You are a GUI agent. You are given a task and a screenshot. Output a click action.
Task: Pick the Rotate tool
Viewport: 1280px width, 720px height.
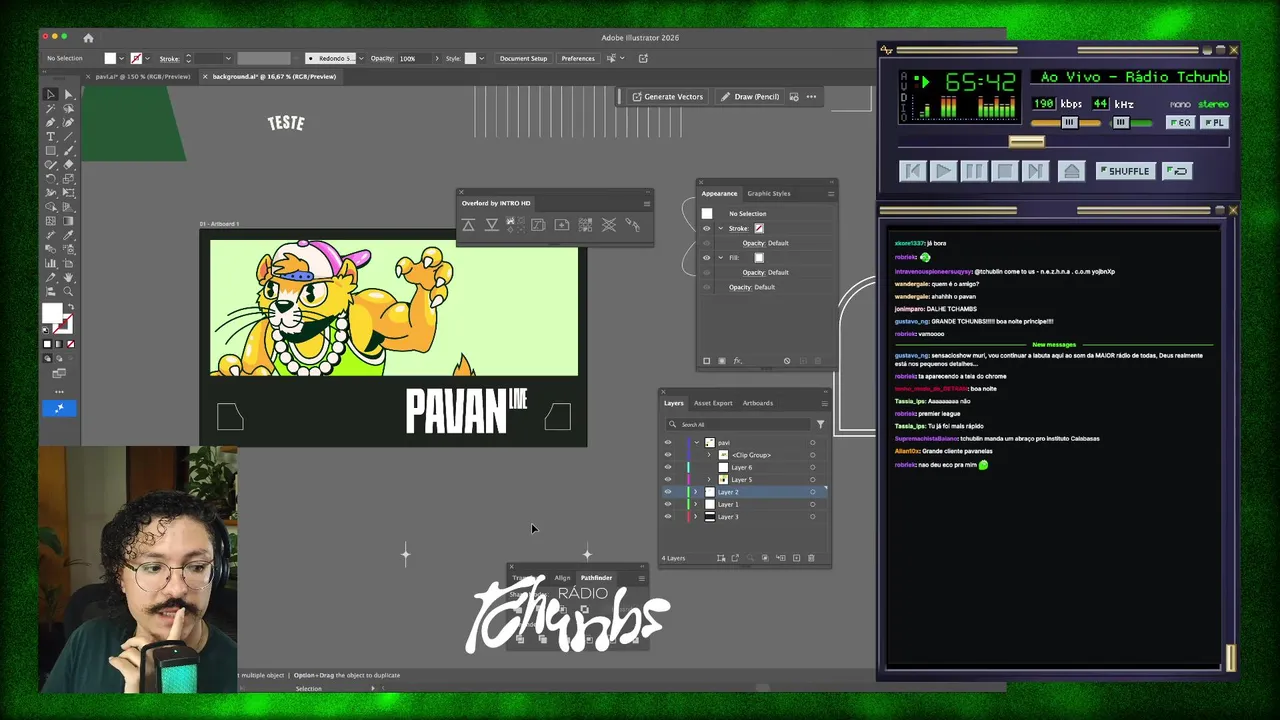[51, 178]
